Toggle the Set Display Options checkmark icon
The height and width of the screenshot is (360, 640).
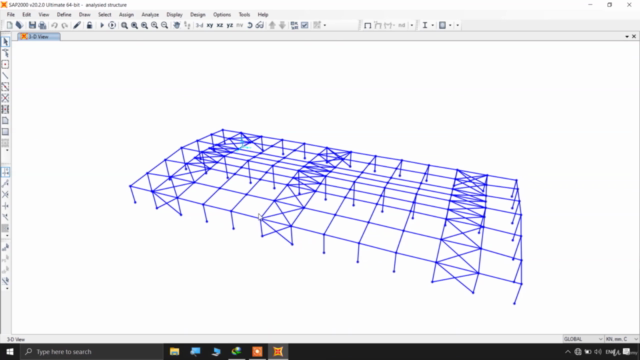pyautogui.click(x=304, y=25)
